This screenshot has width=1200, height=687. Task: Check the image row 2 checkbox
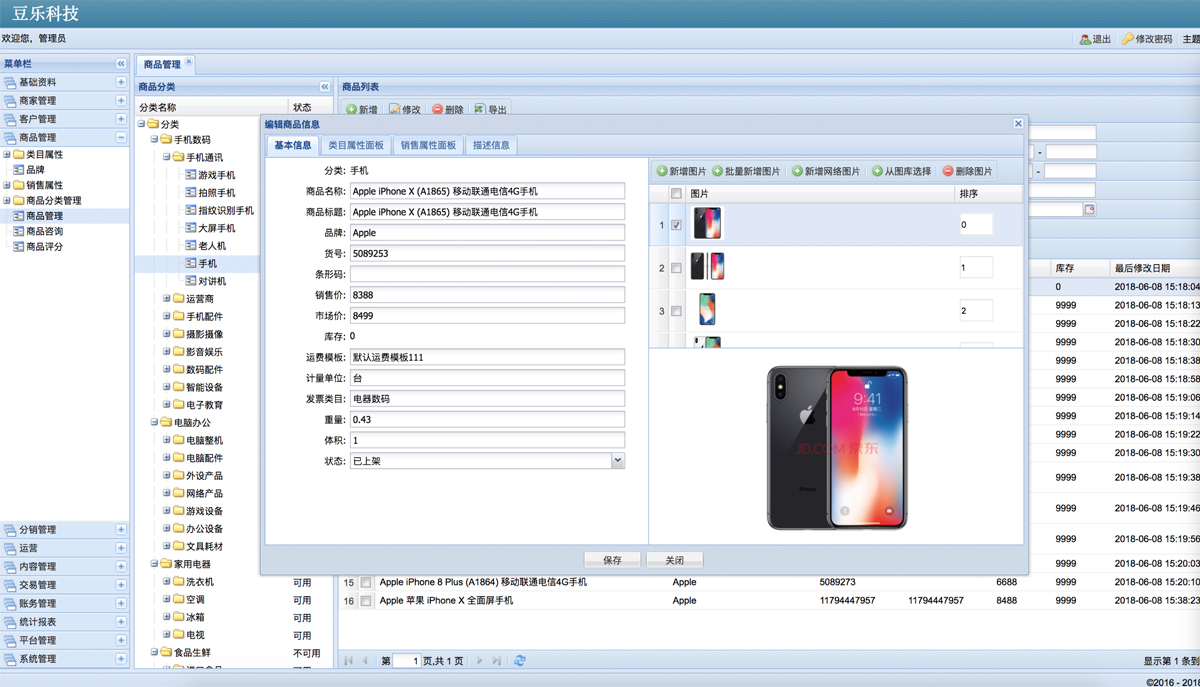point(676,268)
